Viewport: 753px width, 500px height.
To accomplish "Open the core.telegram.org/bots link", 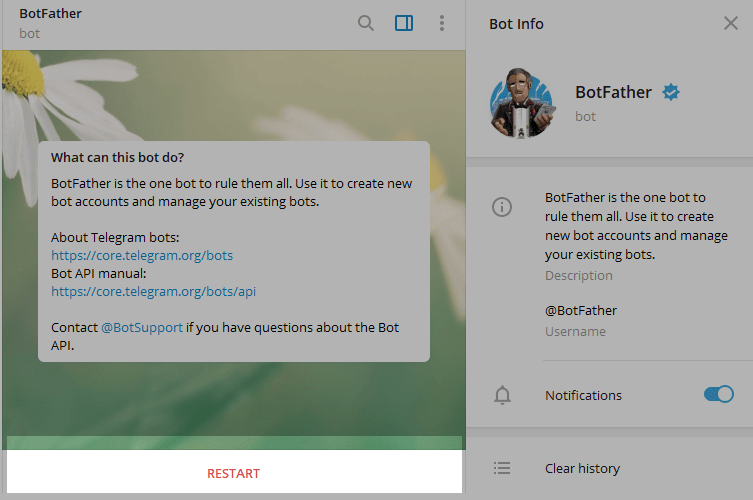I will [x=142, y=255].
